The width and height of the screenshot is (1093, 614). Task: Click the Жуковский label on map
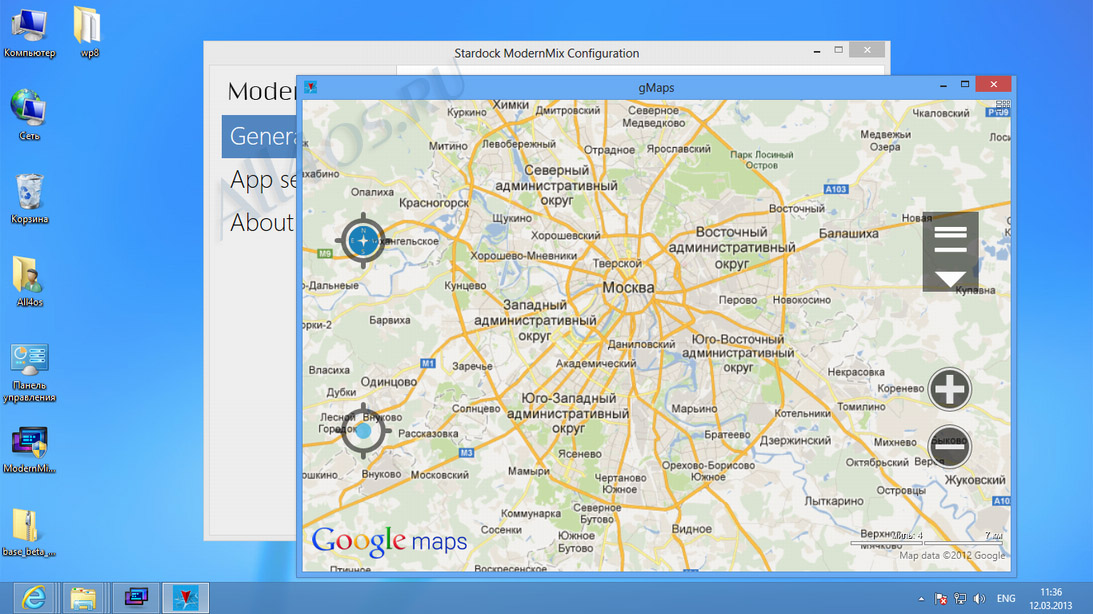tap(974, 480)
